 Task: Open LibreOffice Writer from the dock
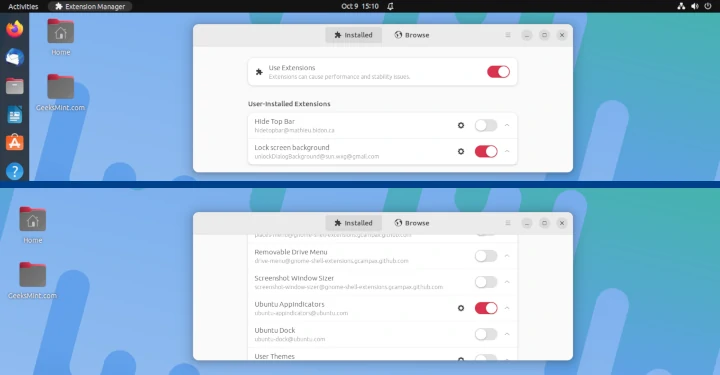tap(15, 114)
